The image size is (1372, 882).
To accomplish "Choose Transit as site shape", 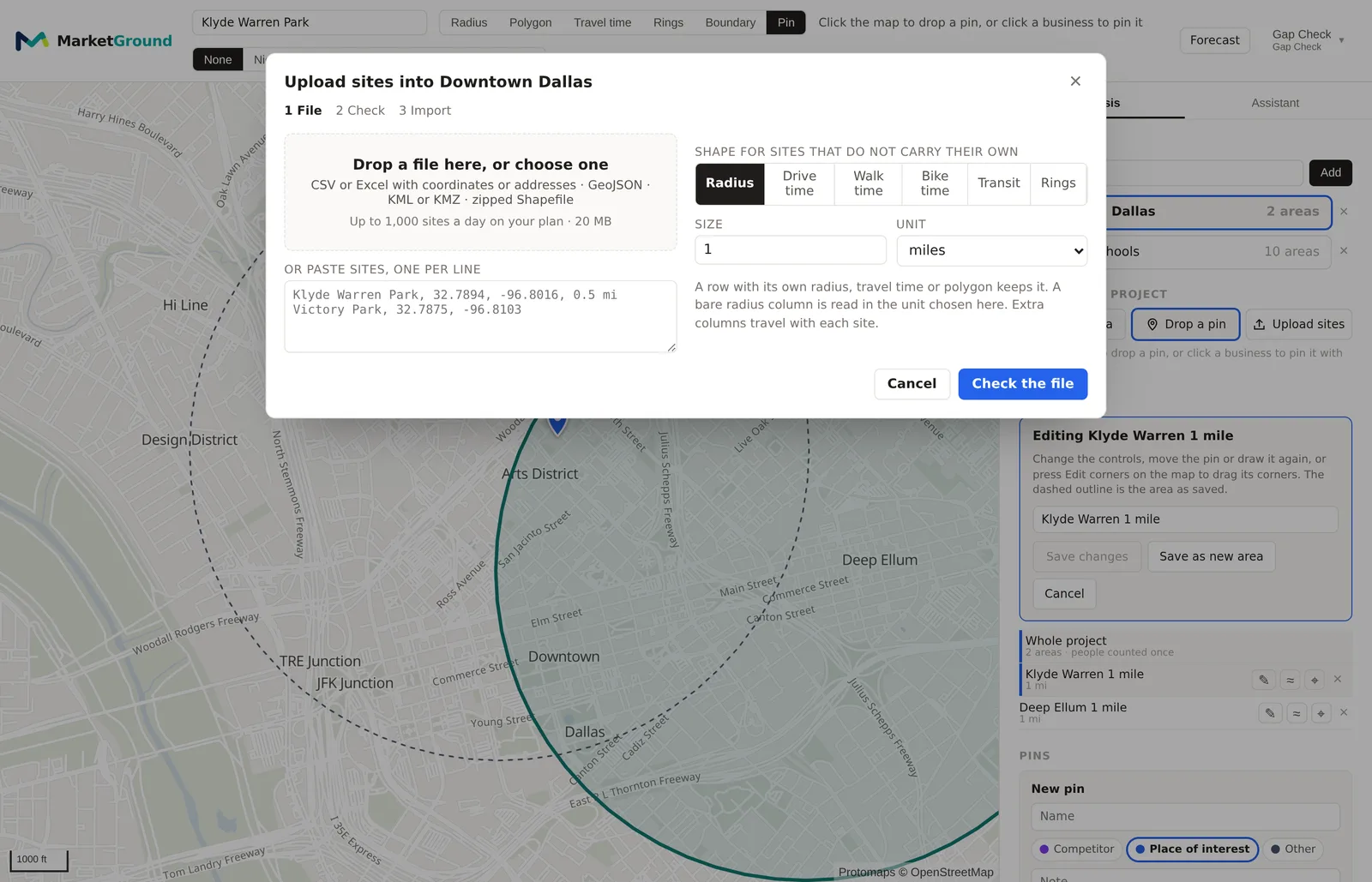I will coord(999,183).
